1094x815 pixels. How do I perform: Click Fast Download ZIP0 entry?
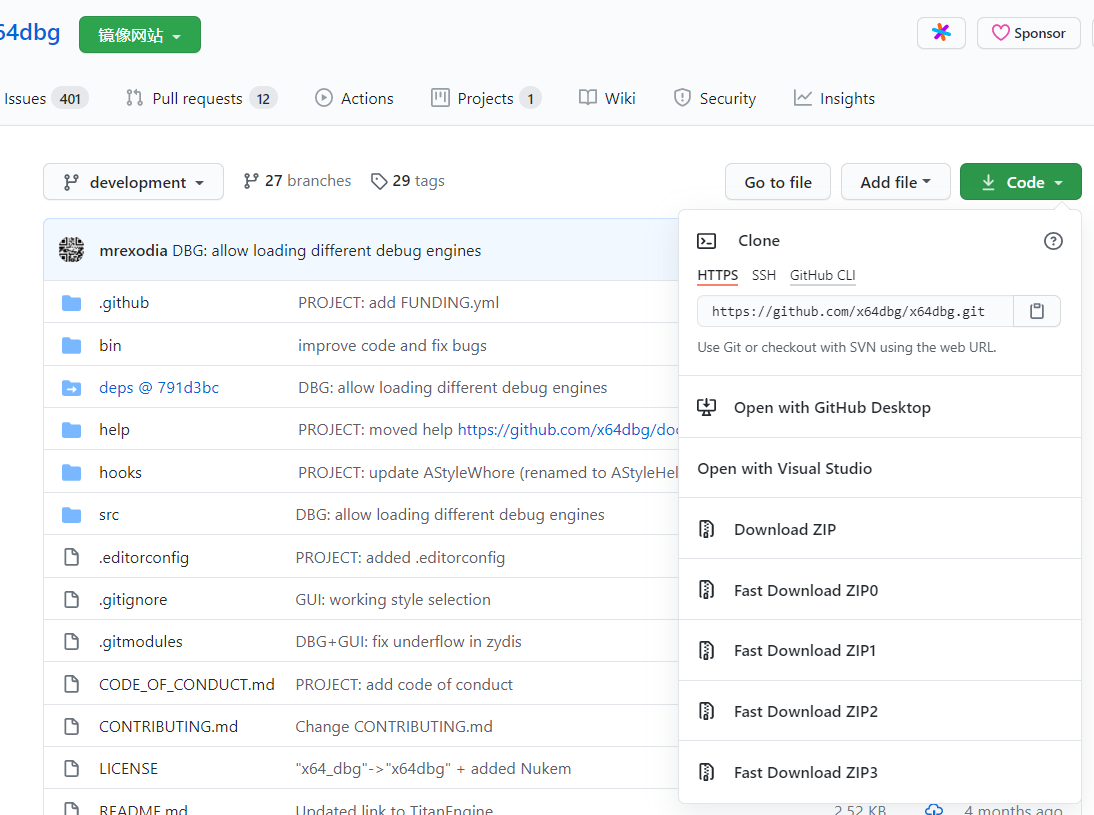pos(880,590)
